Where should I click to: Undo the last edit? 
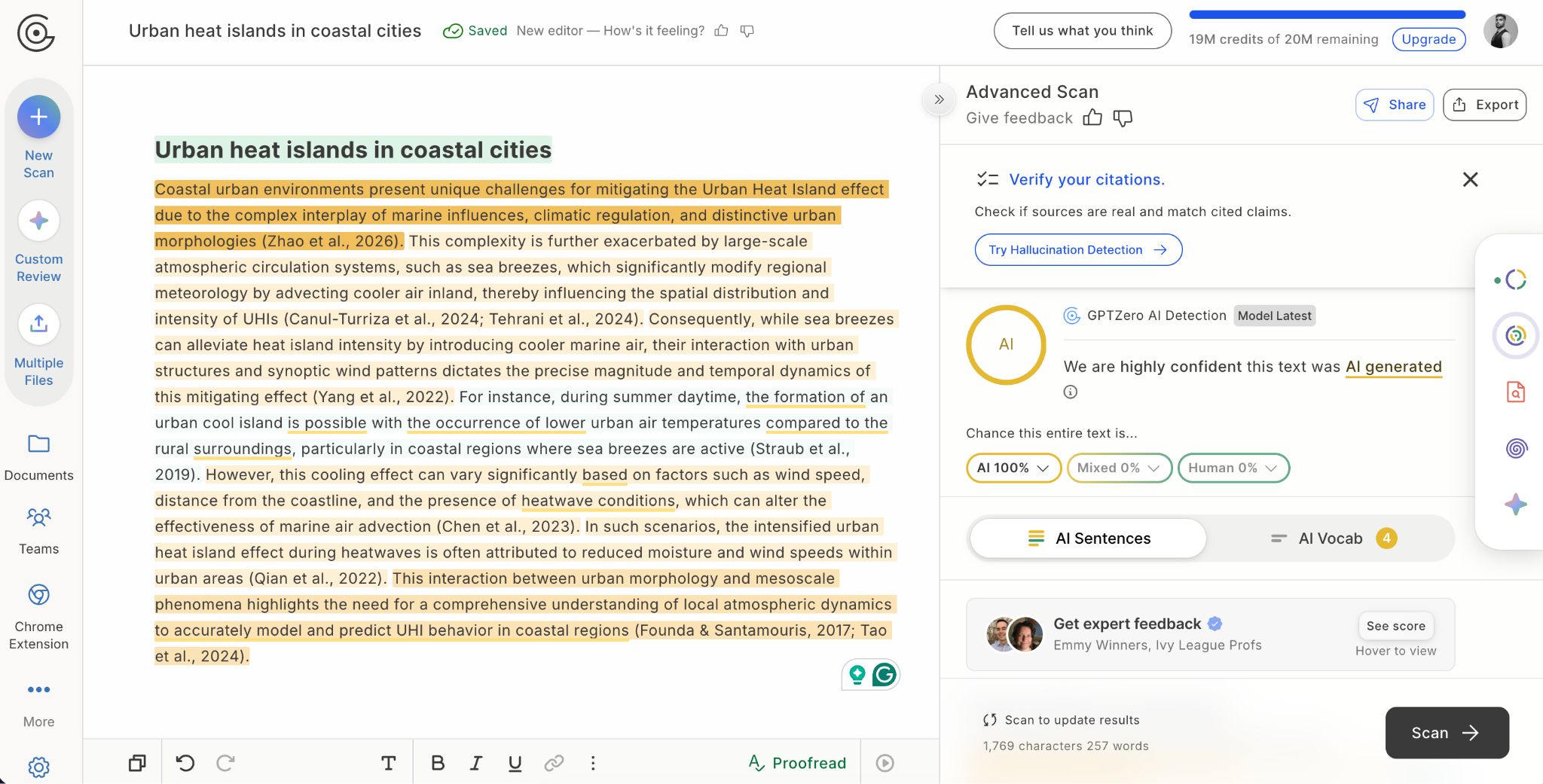pos(185,763)
